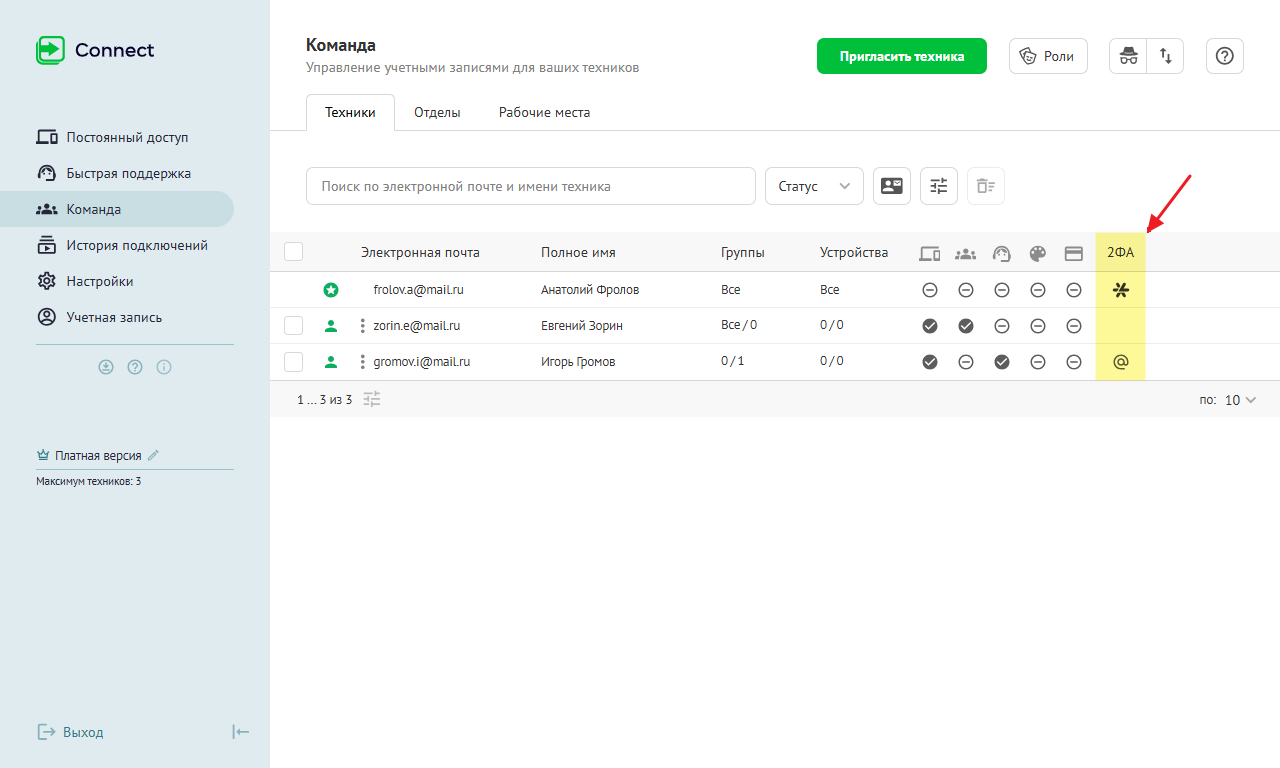Toggle the select-all checkbox in table header
Screen dimensions: 1280x768
(x=293, y=252)
